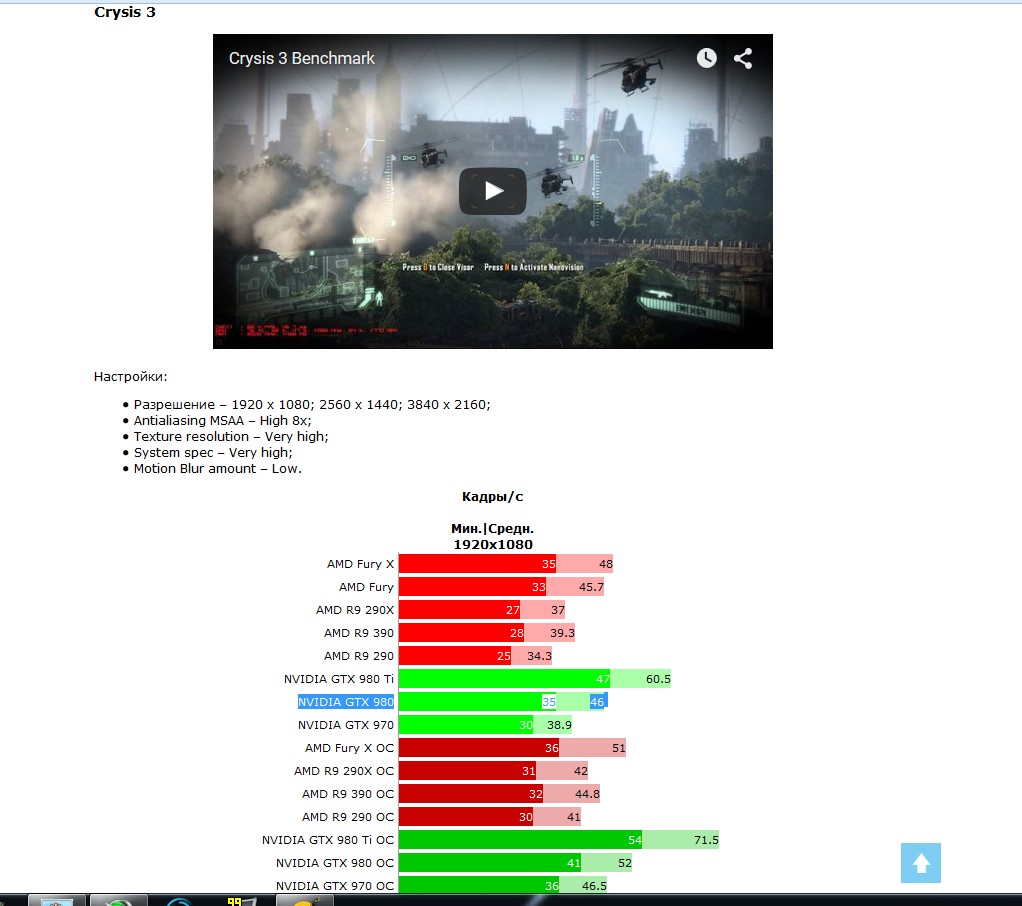This screenshot has width=1022, height=906.
Task: Play the Crysis 3 Benchmark video
Action: (x=492, y=191)
